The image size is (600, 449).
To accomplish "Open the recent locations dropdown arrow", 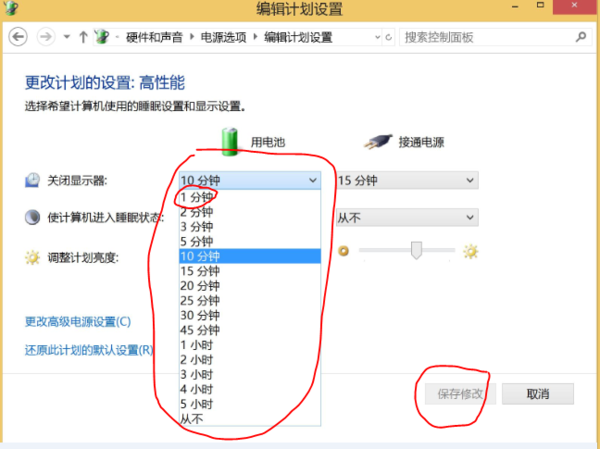I will (x=67, y=37).
